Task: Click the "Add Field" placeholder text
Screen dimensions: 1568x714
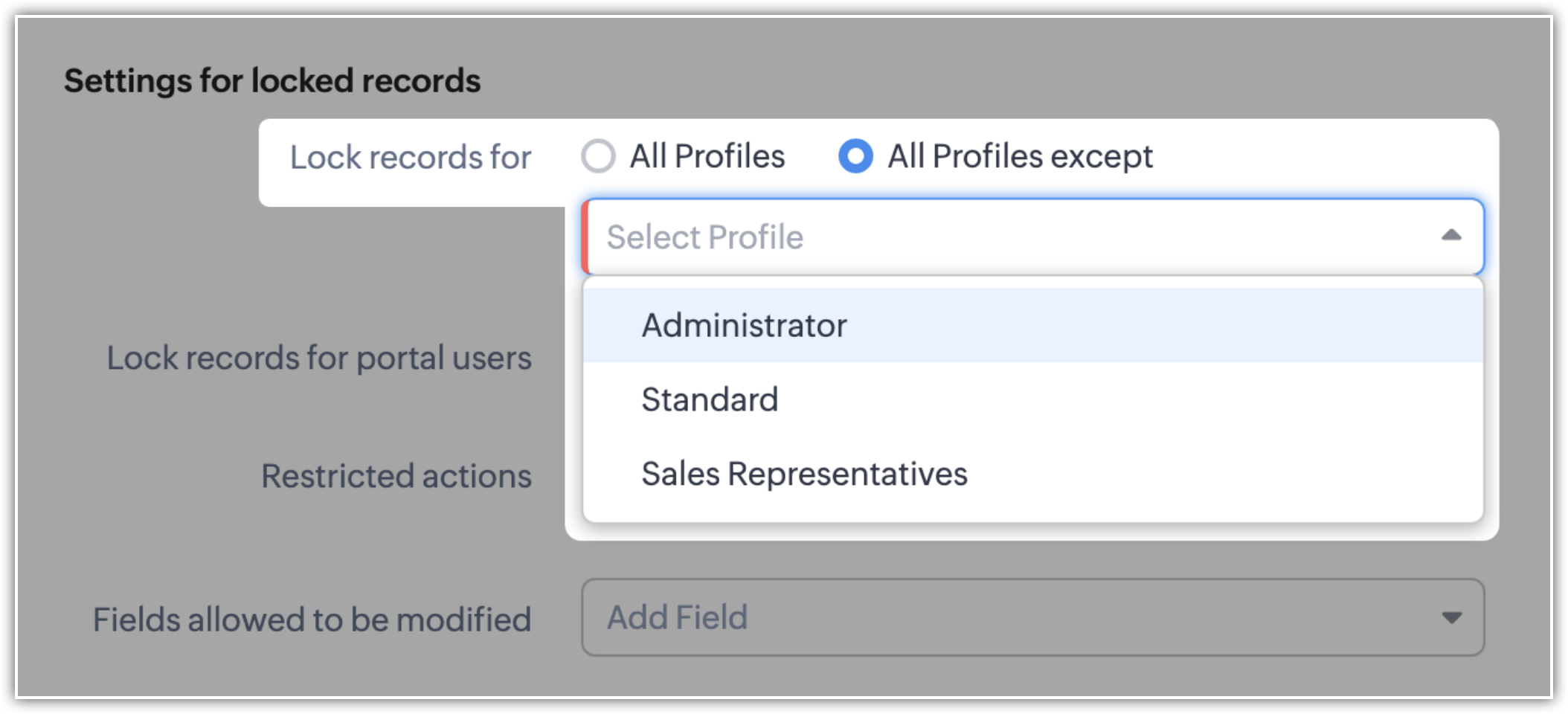Action: click(677, 617)
